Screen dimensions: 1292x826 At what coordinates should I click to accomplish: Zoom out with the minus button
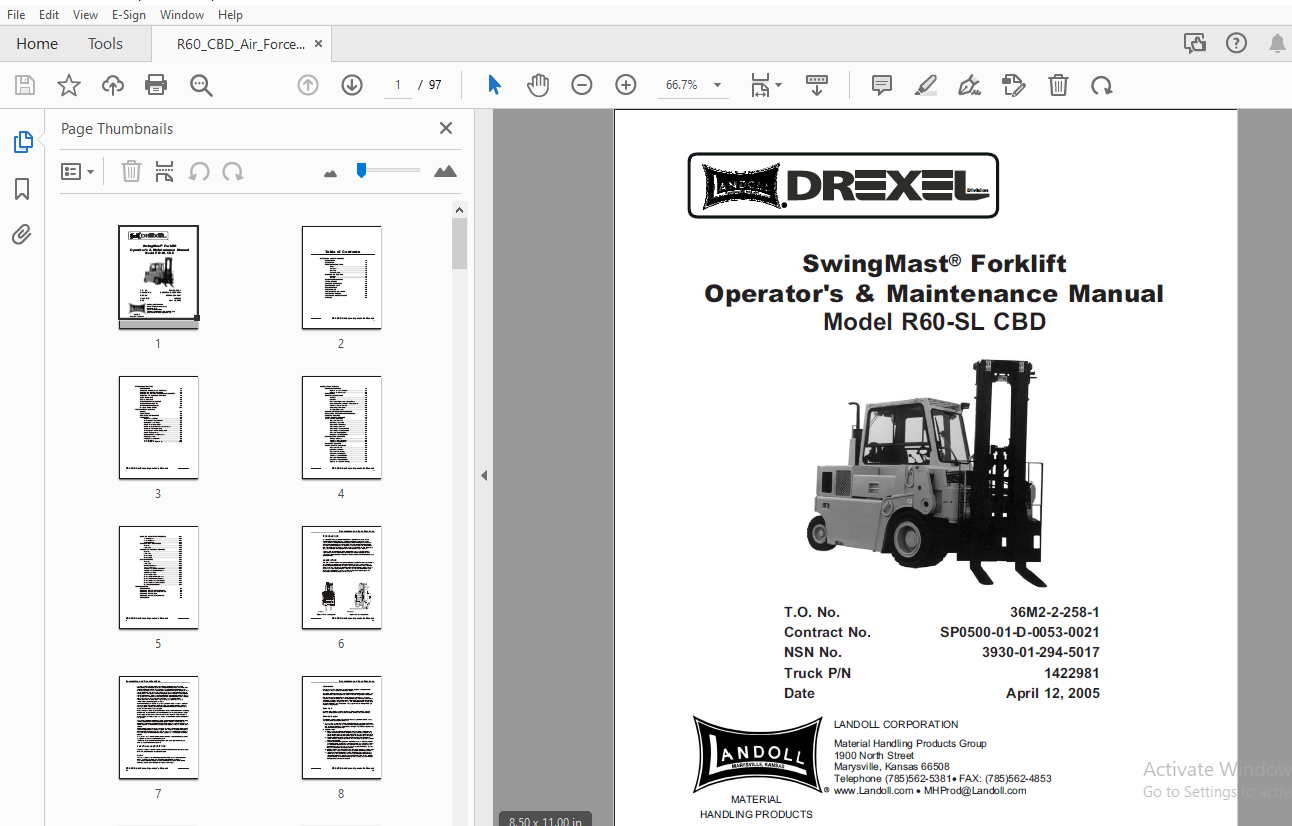582,85
